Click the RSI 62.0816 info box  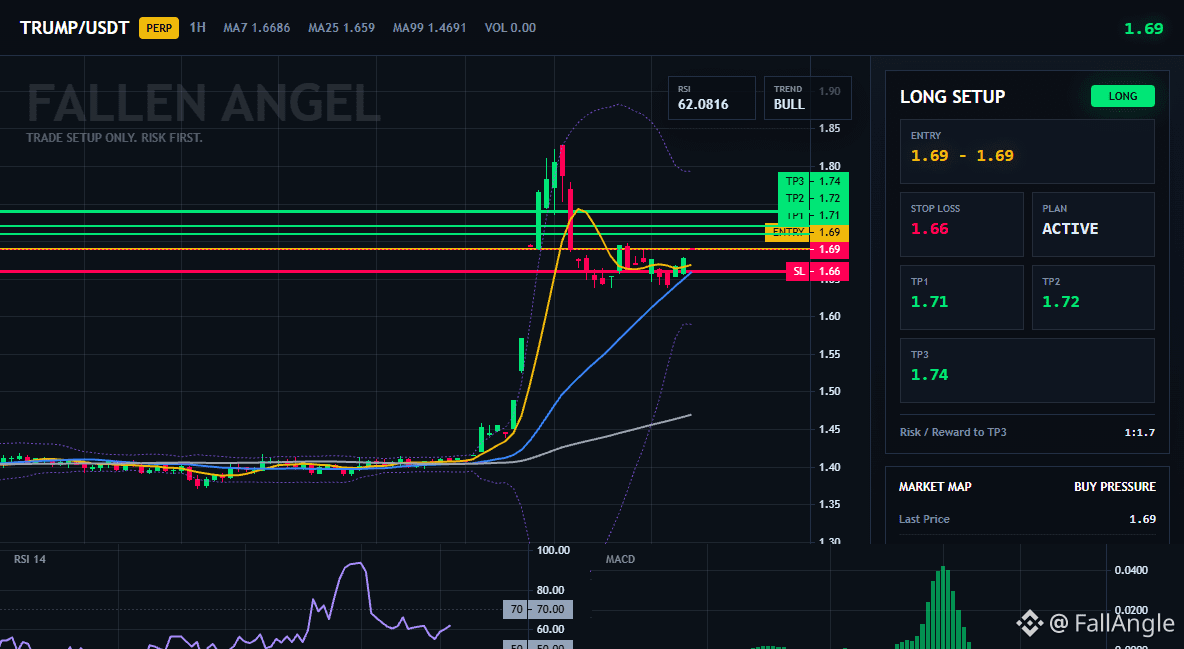coord(711,98)
